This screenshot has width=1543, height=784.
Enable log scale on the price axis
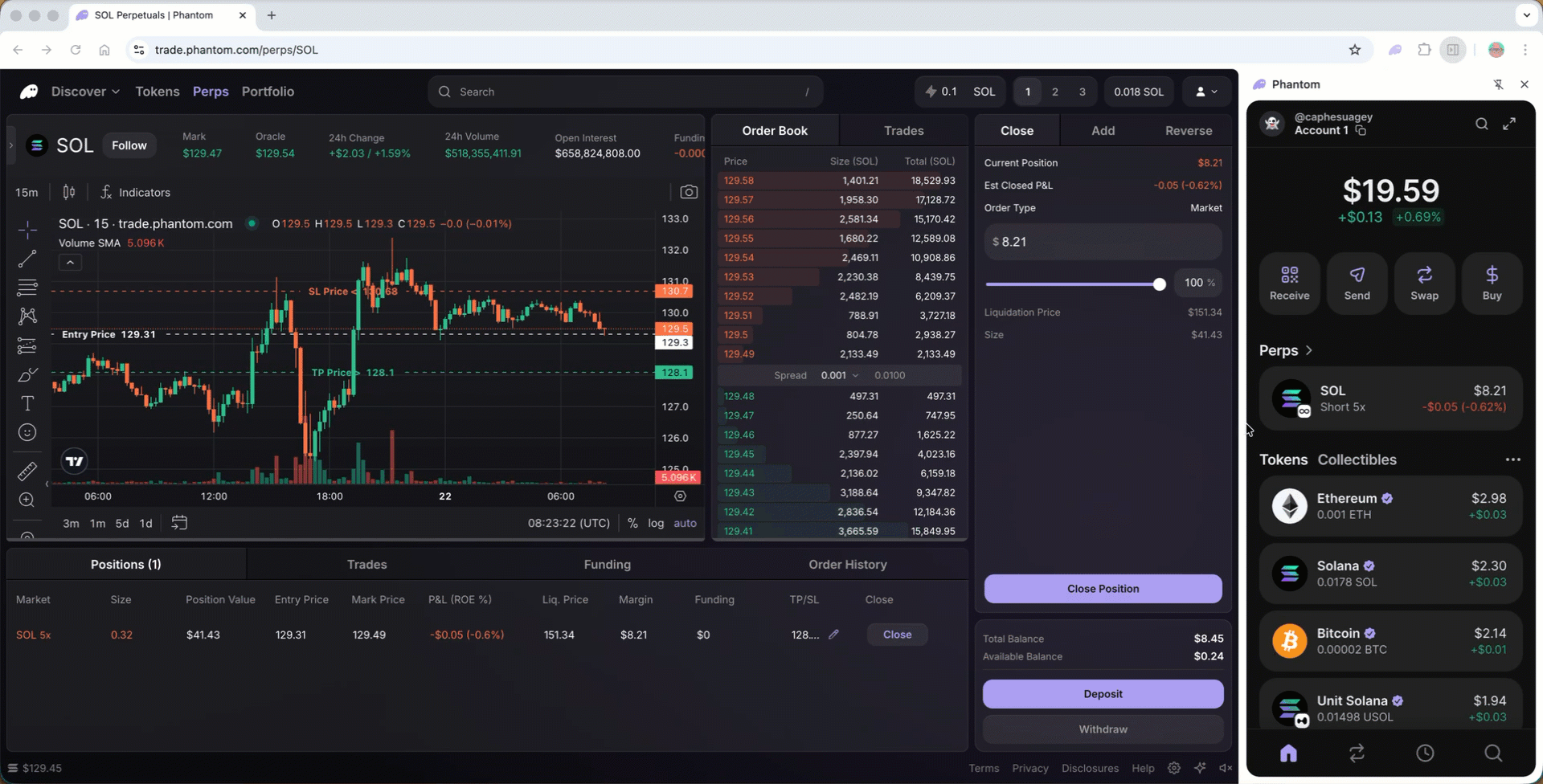pos(656,523)
